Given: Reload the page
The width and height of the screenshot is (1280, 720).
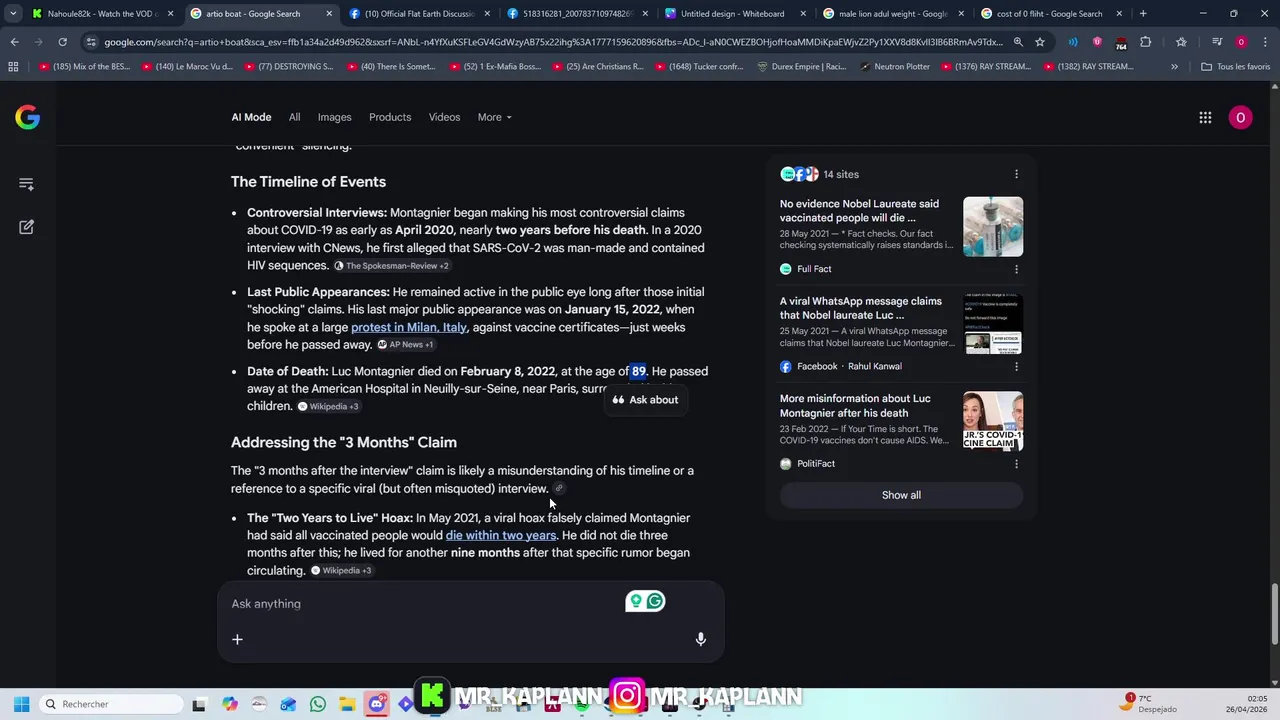Looking at the screenshot, I should (x=62, y=42).
